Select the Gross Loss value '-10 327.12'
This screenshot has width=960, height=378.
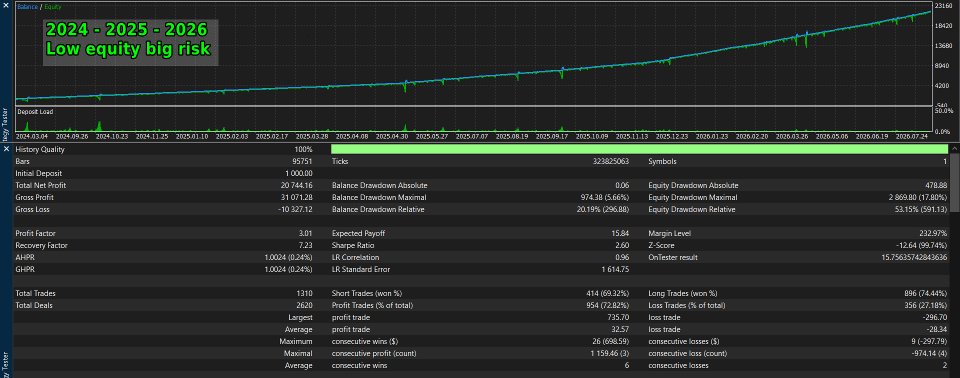(x=296, y=209)
